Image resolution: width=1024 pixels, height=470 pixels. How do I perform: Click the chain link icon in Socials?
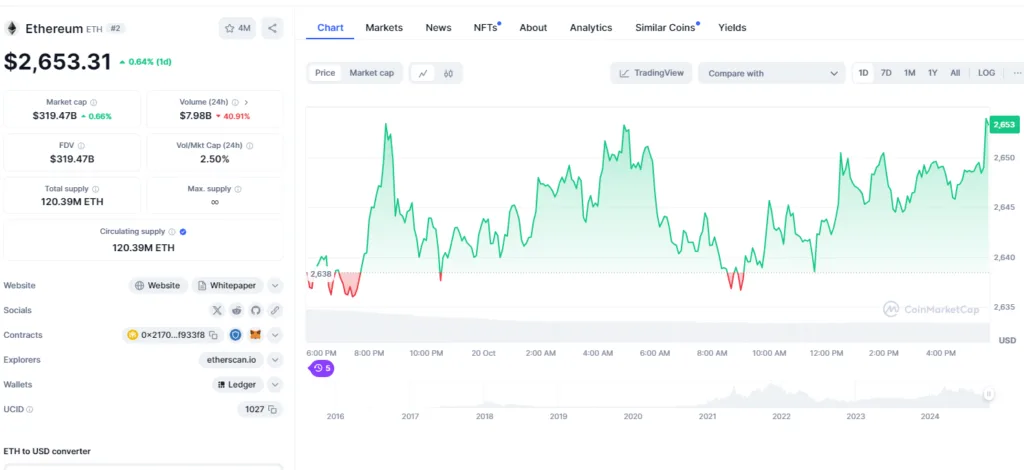pyautogui.click(x=275, y=310)
